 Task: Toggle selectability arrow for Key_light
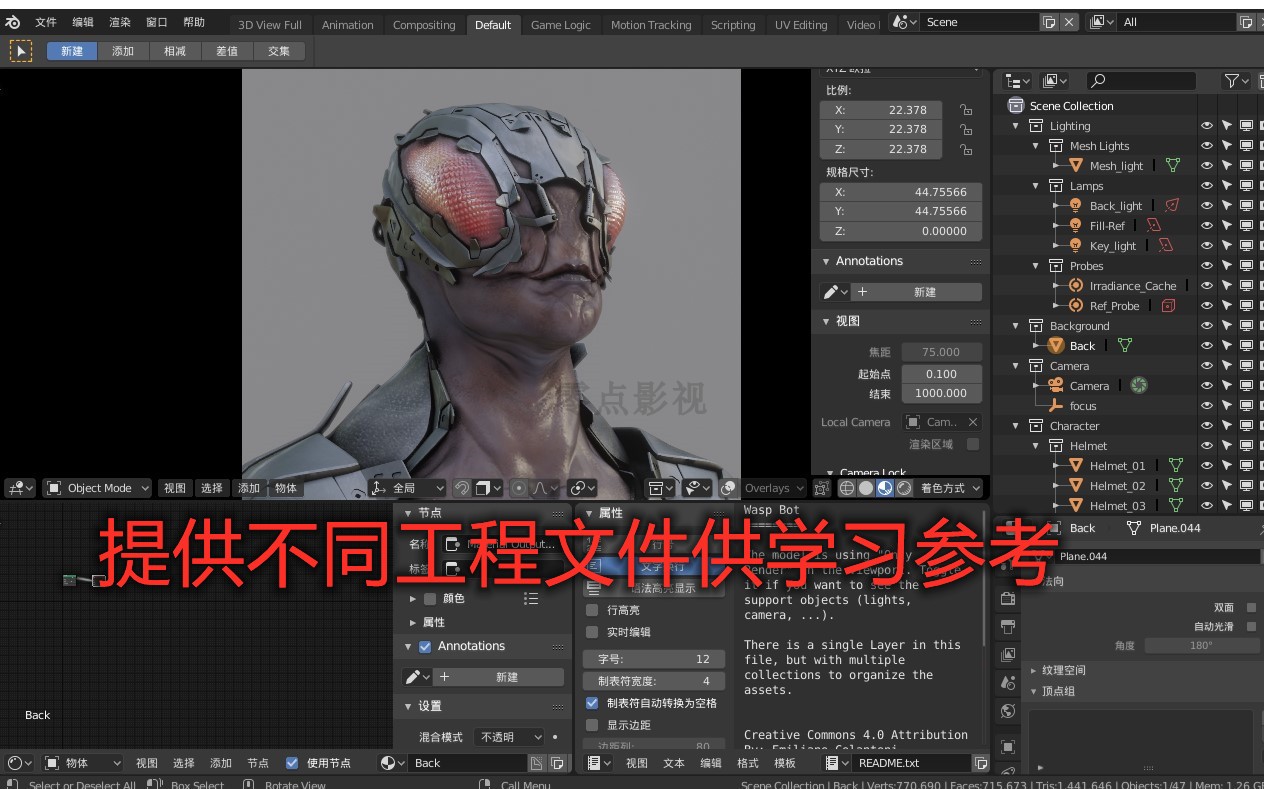tap(1227, 246)
